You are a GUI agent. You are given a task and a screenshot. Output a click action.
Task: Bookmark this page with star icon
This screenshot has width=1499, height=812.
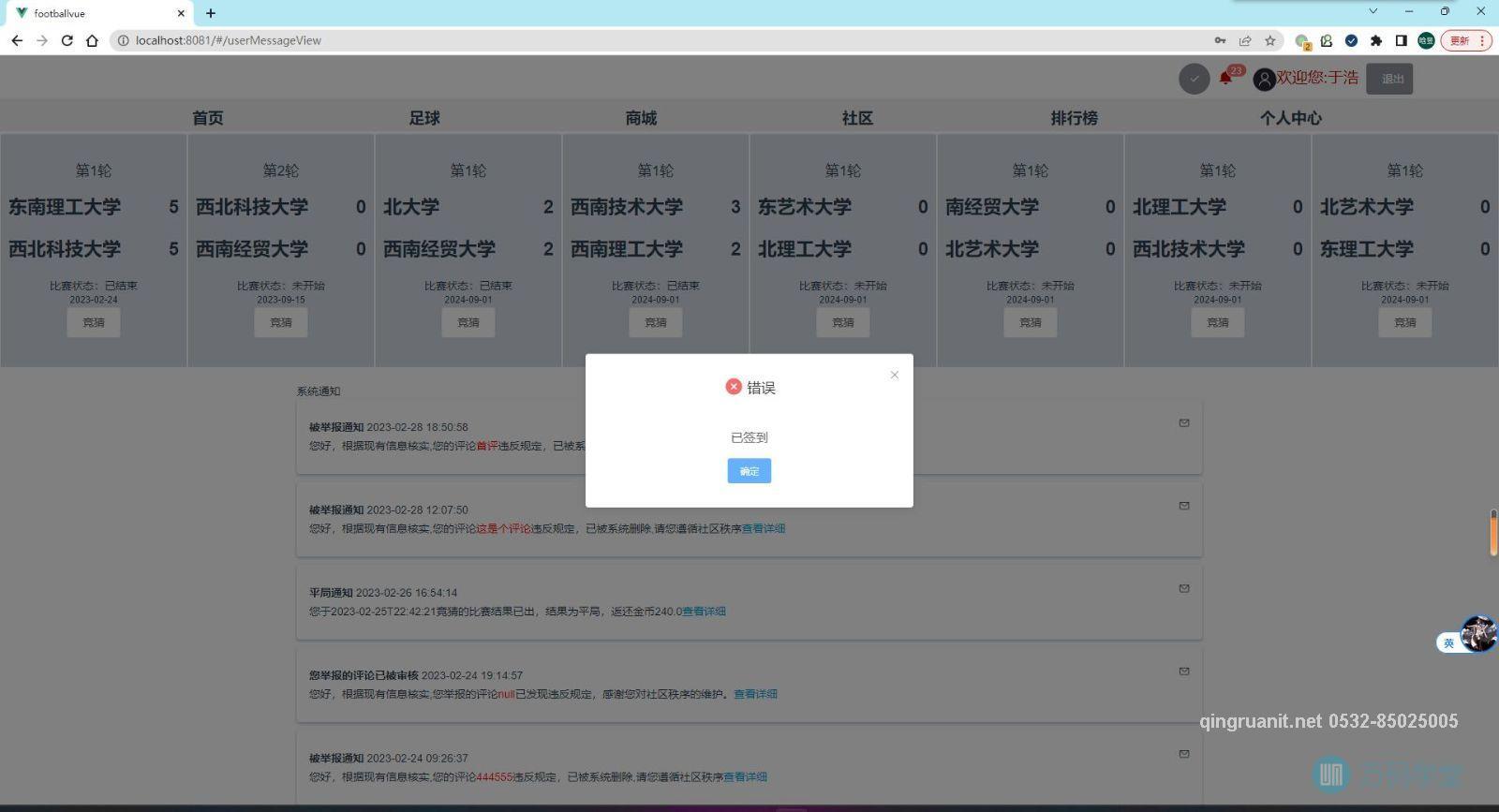click(x=1270, y=40)
